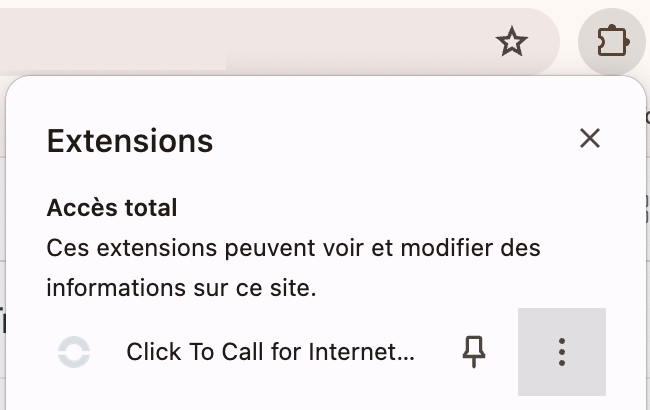Click the Click To Call extension logo

[74, 352]
